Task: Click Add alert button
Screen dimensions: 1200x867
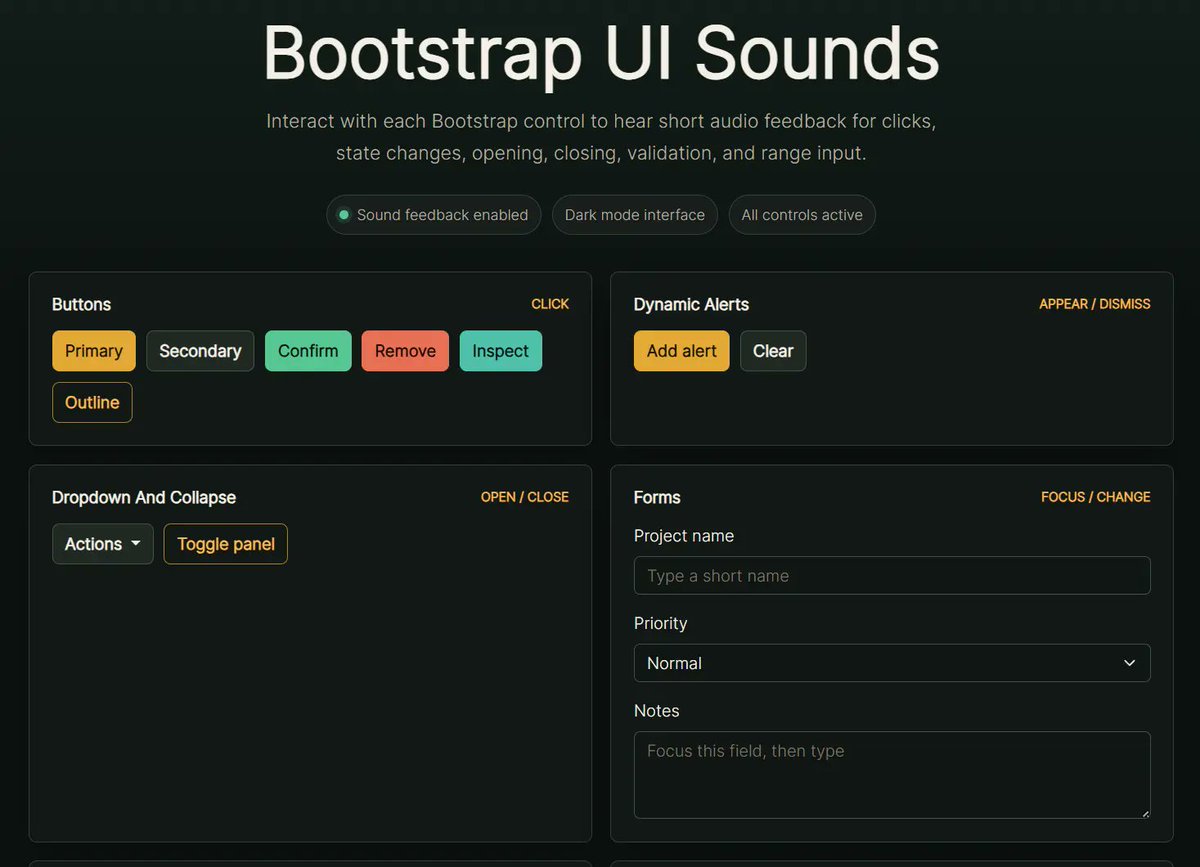Action: 682,351
